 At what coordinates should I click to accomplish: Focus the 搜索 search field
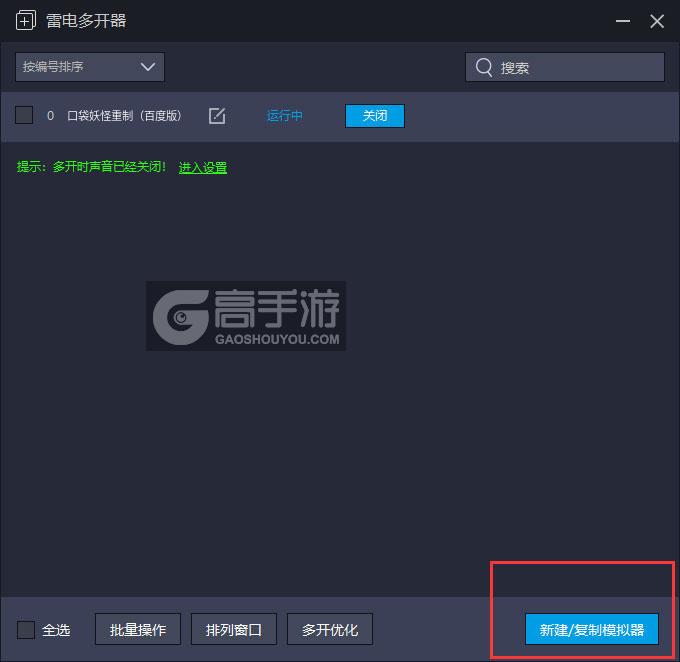click(x=565, y=67)
